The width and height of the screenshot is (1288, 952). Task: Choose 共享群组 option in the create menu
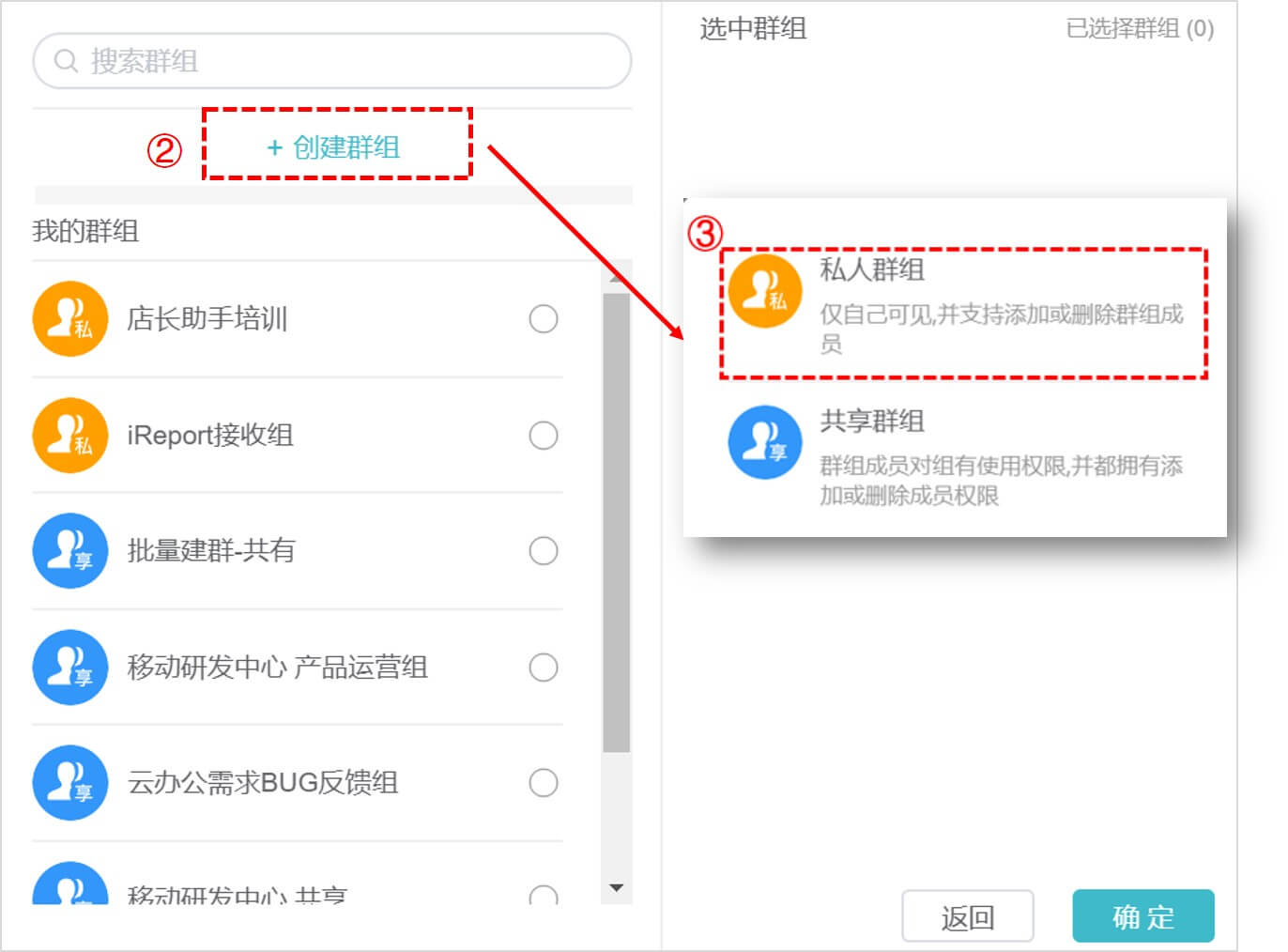point(964,456)
